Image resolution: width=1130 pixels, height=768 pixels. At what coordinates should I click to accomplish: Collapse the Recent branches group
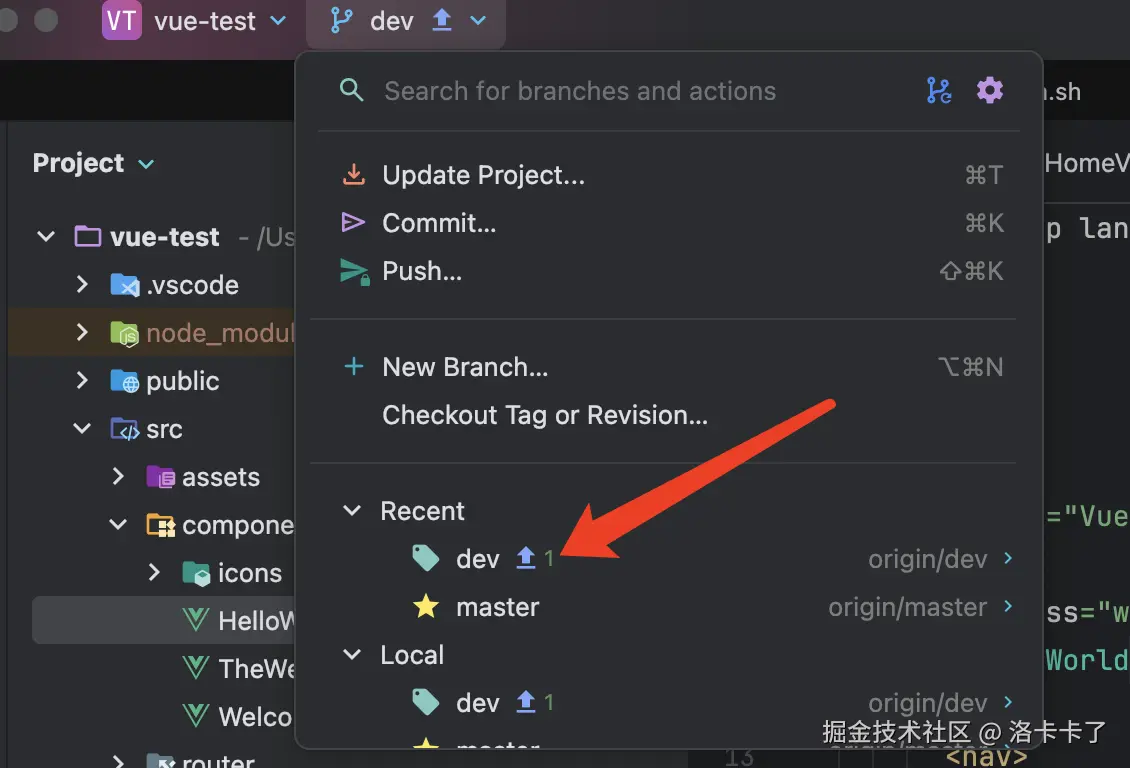tap(352, 511)
